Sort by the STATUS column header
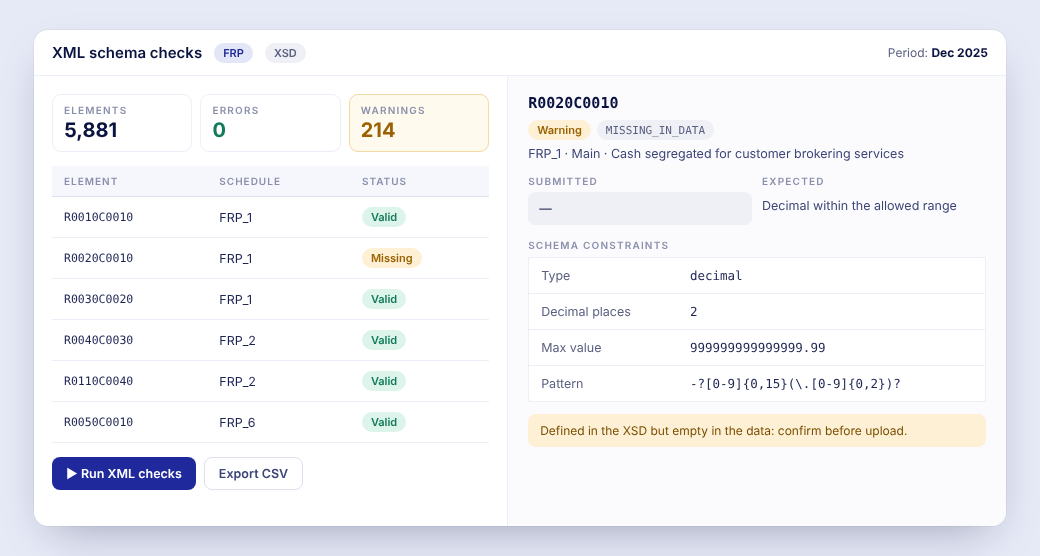This screenshot has width=1040, height=556. click(x=384, y=181)
